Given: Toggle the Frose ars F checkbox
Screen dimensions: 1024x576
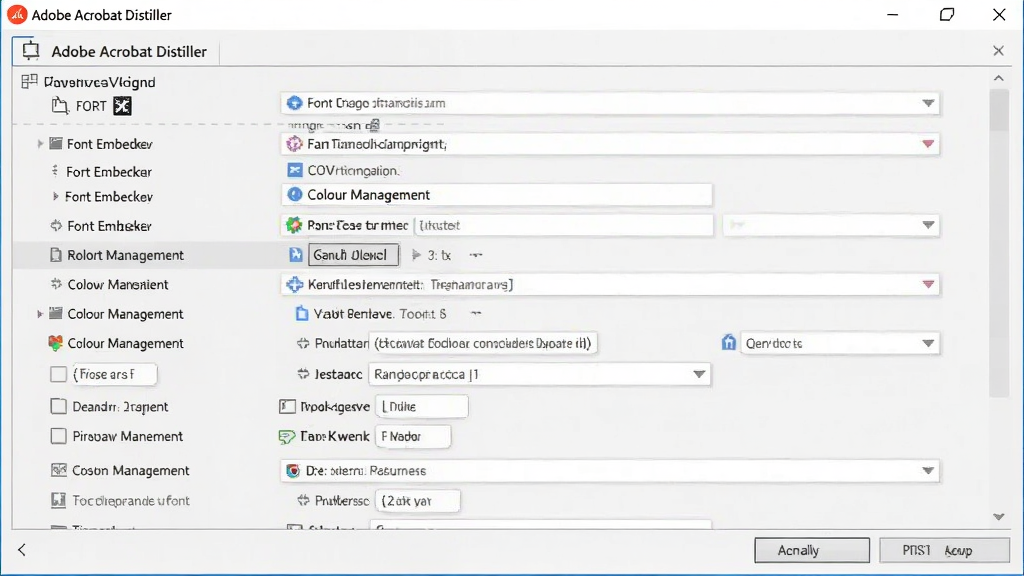Looking at the screenshot, I should [x=59, y=374].
